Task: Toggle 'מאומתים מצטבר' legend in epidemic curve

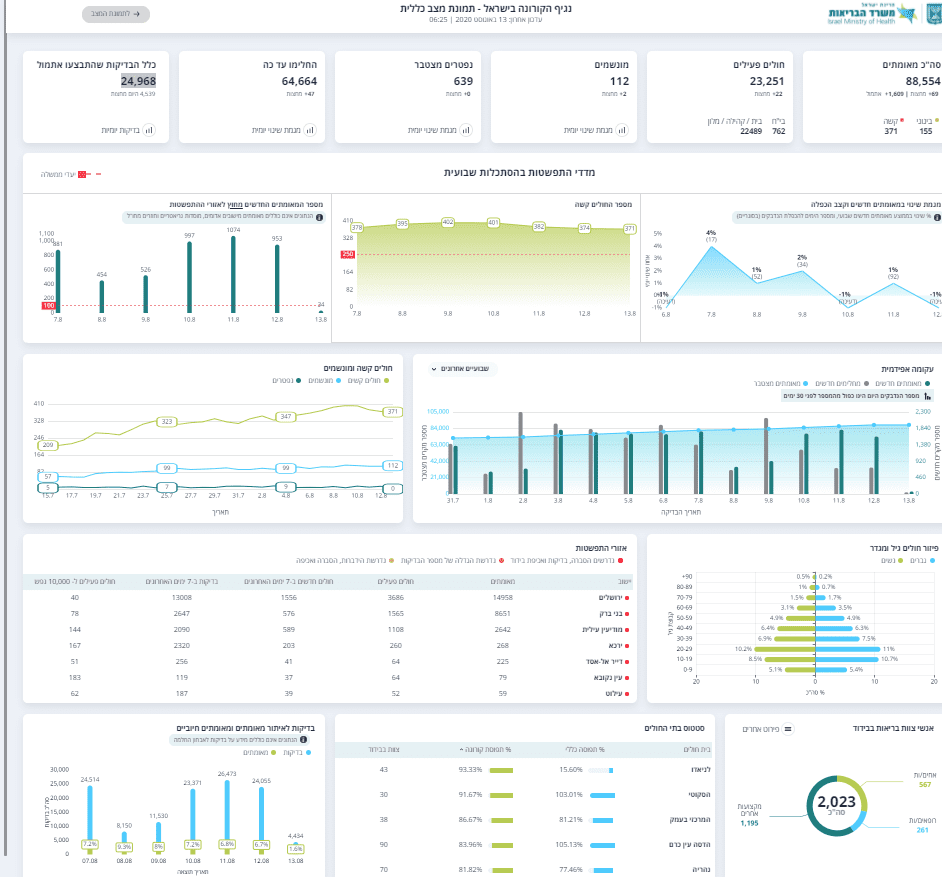Action: 780,383
